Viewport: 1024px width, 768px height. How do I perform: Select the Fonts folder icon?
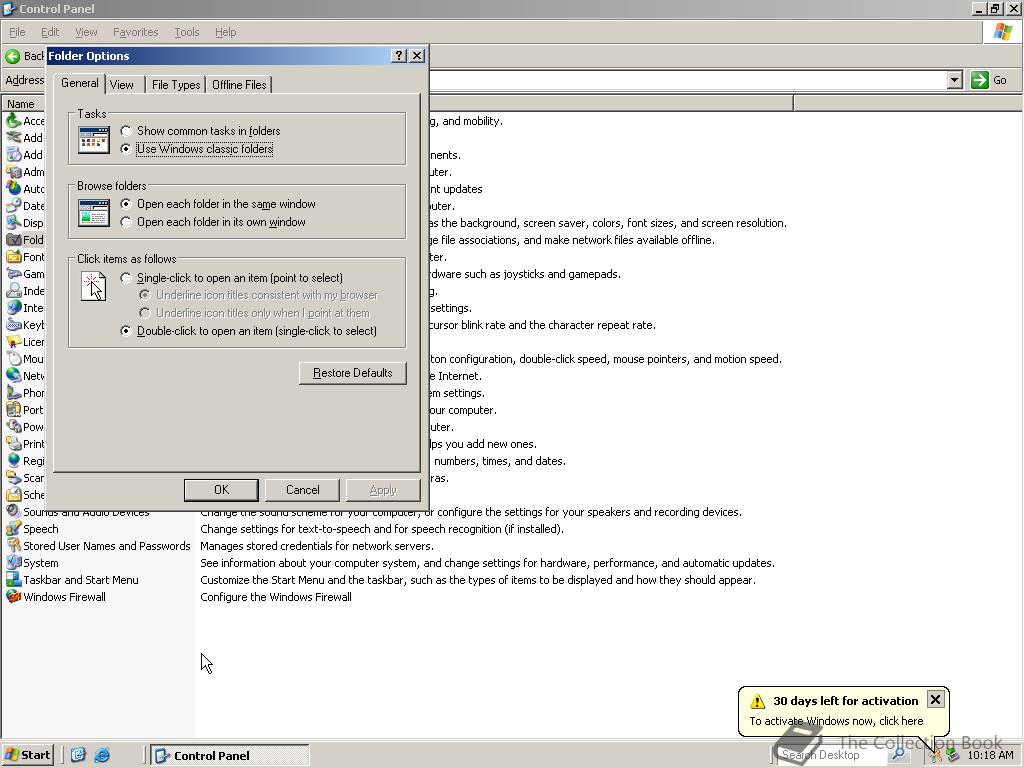tap(14, 257)
